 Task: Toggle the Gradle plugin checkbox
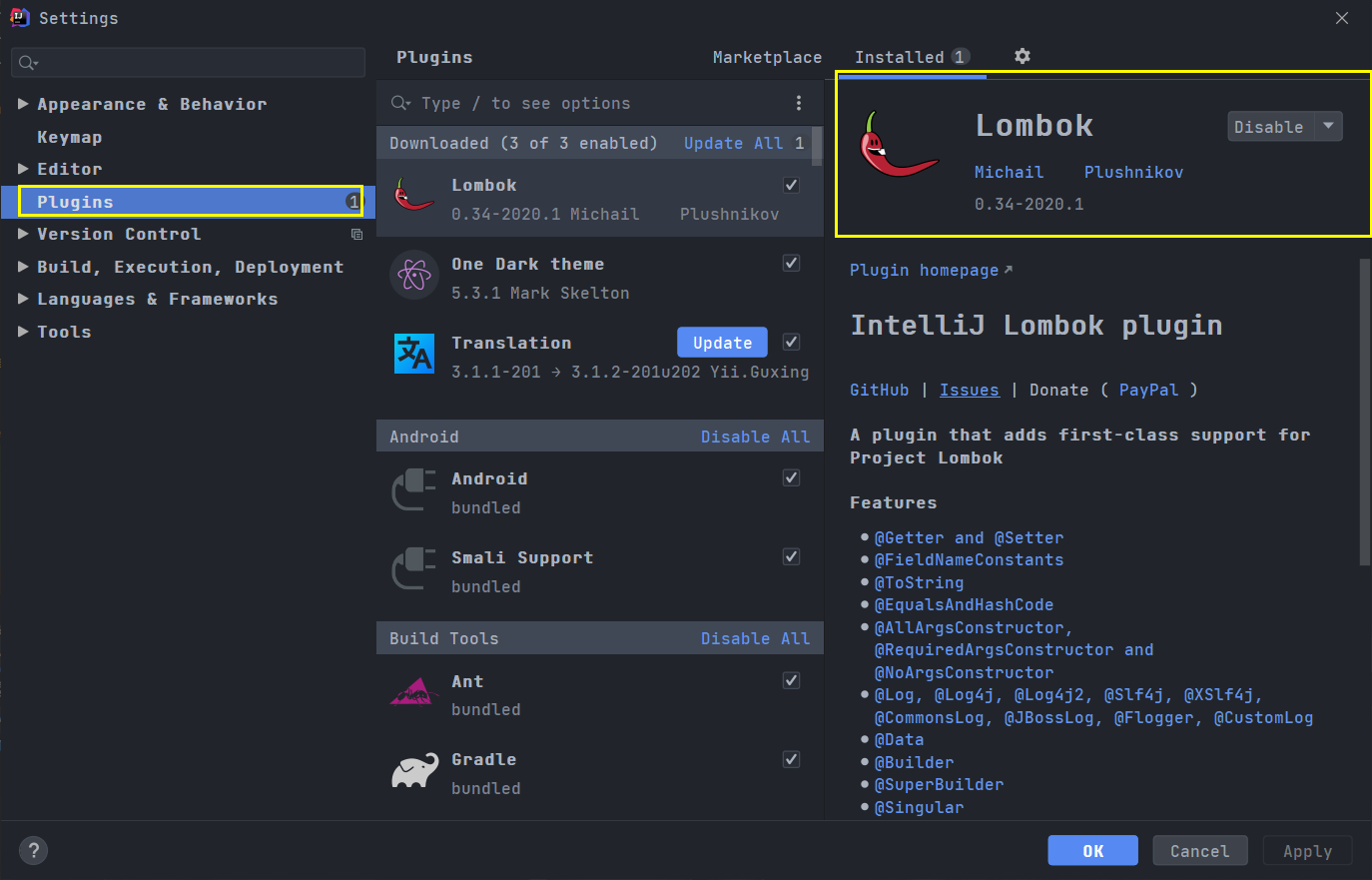click(x=792, y=759)
